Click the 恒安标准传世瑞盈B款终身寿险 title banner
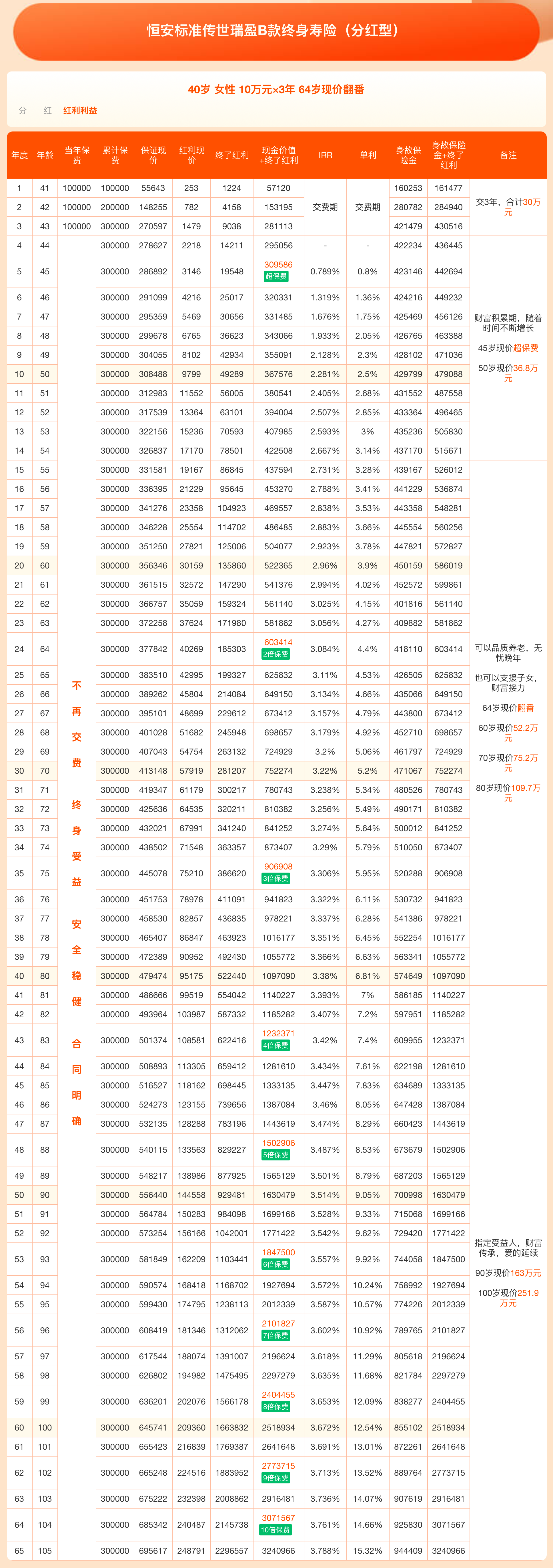This screenshot has width=553, height=1568. click(275, 30)
